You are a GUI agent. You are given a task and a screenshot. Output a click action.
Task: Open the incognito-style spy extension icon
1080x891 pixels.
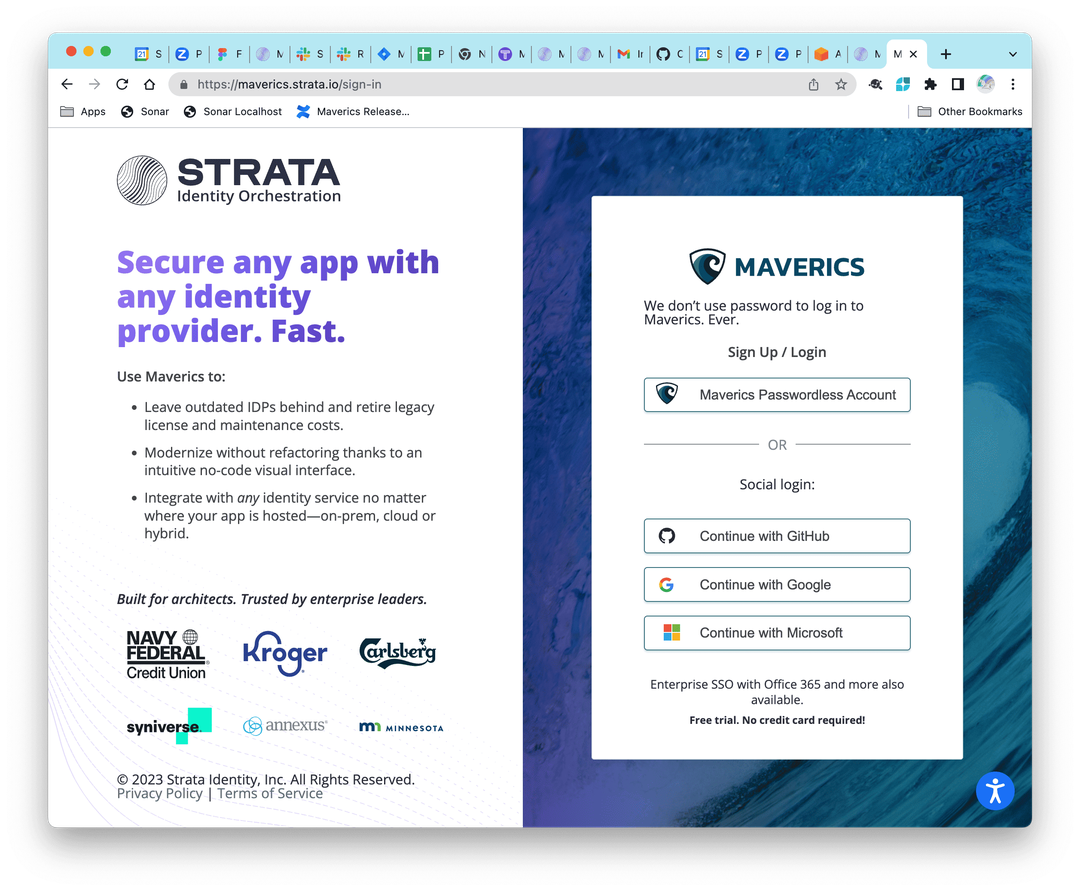875,84
